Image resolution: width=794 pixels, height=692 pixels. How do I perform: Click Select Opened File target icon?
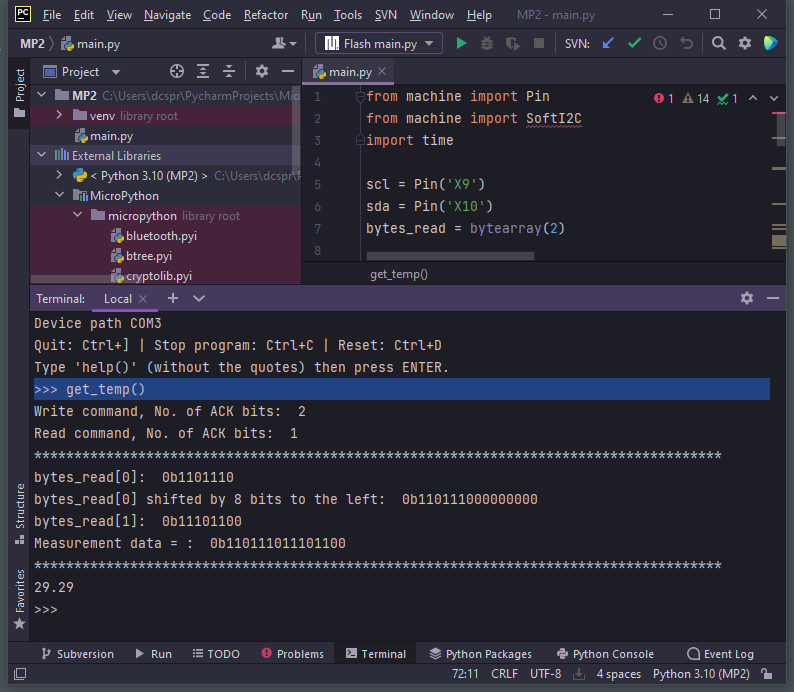point(177,72)
